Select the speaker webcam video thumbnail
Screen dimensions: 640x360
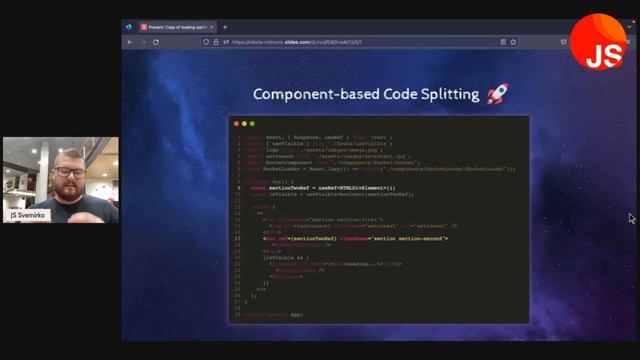coord(61,180)
